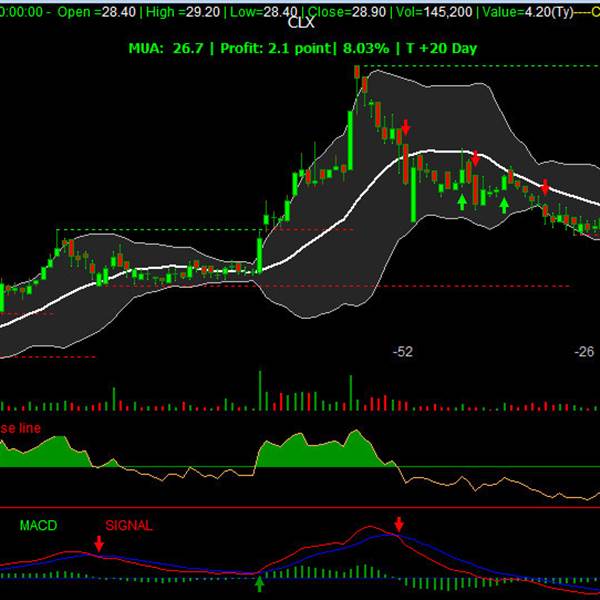Click the -52 bar offset label
Screen dimensions: 600x600
(x=403, y=351)
